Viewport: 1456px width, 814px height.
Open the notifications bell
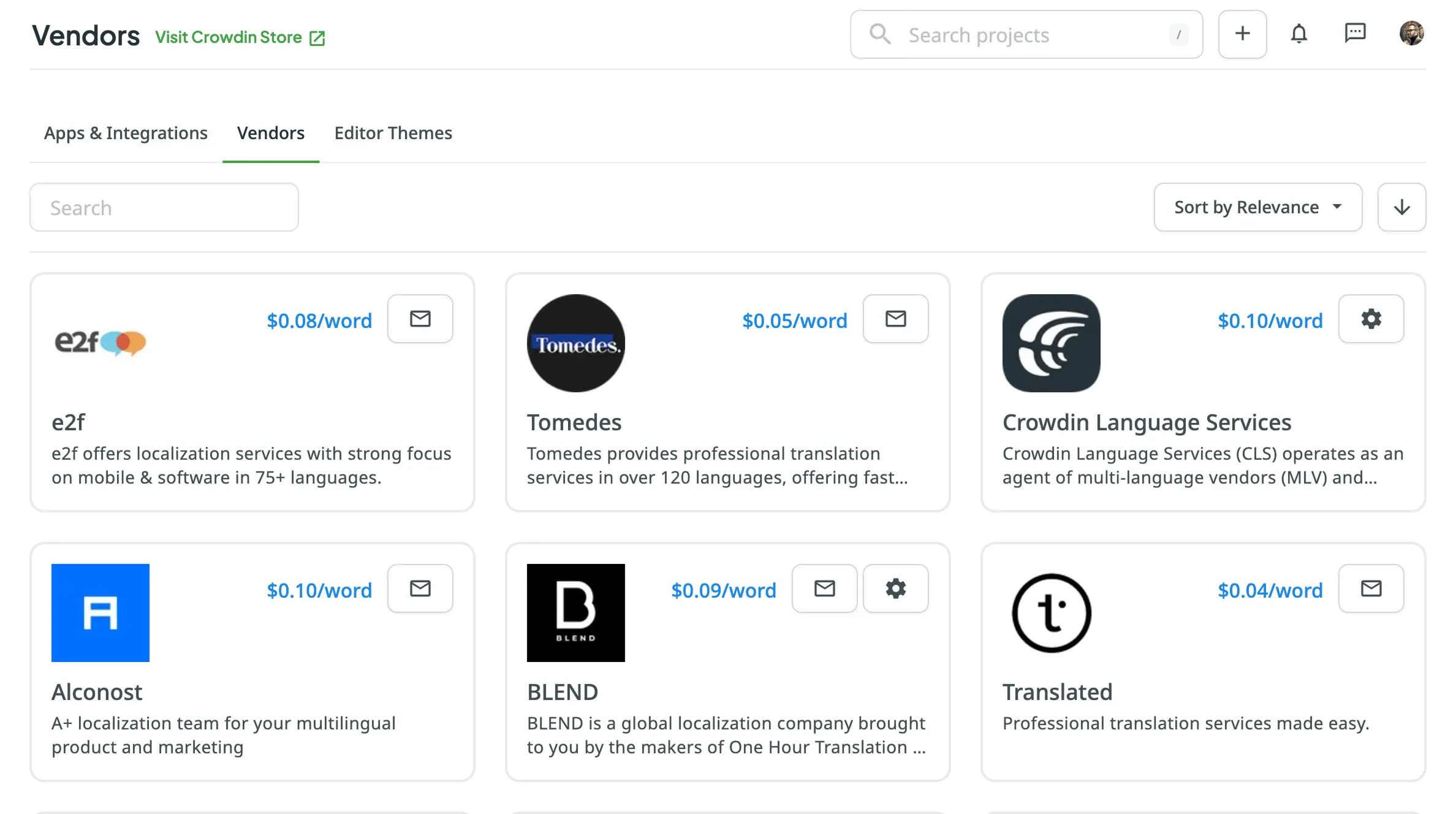pyautogui.click(x=1299, y=34)
